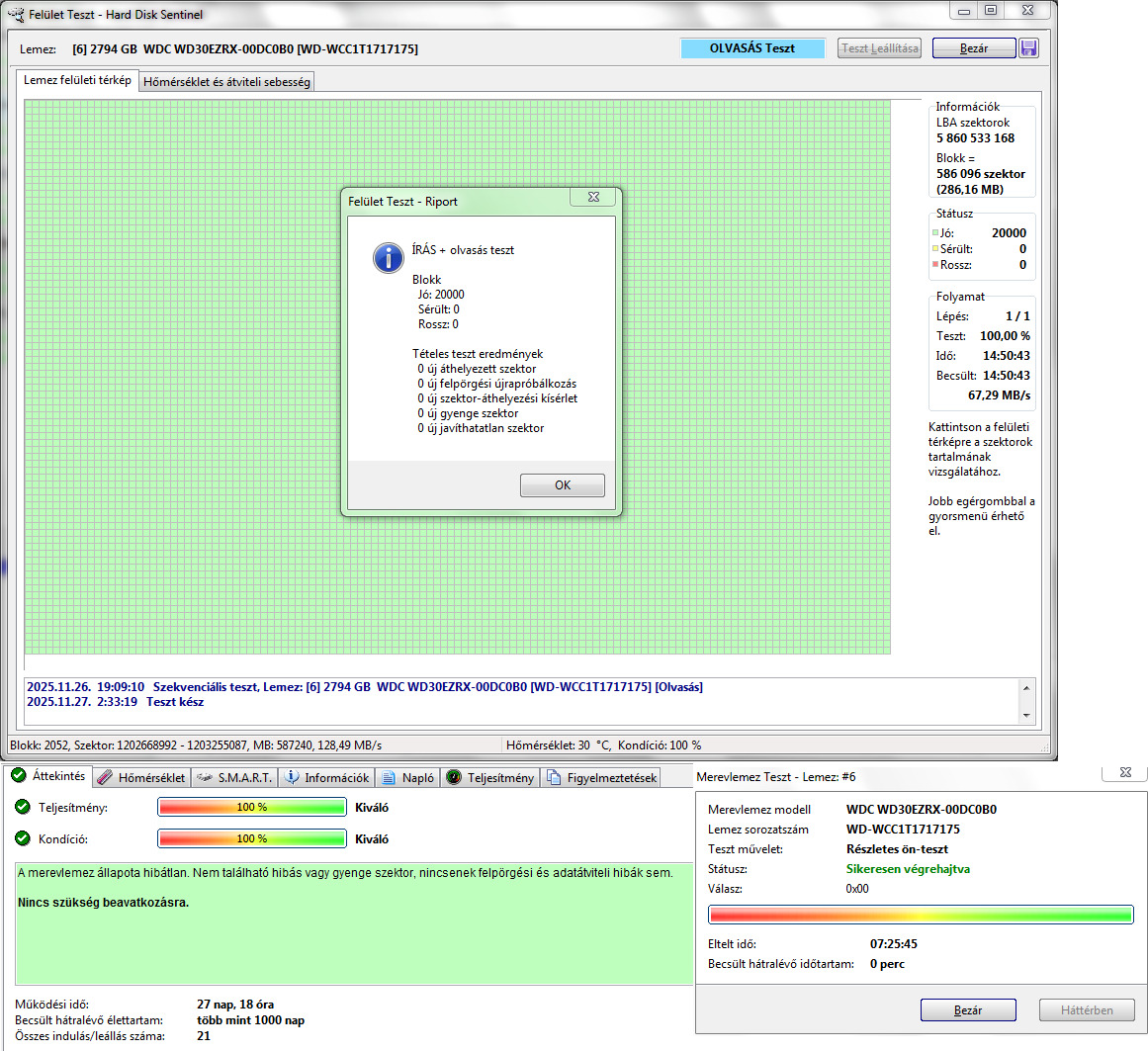Click 'Sikeresen végrehajtva' status text
The image size is (1148, 1051).
click(x=908, y=869)
